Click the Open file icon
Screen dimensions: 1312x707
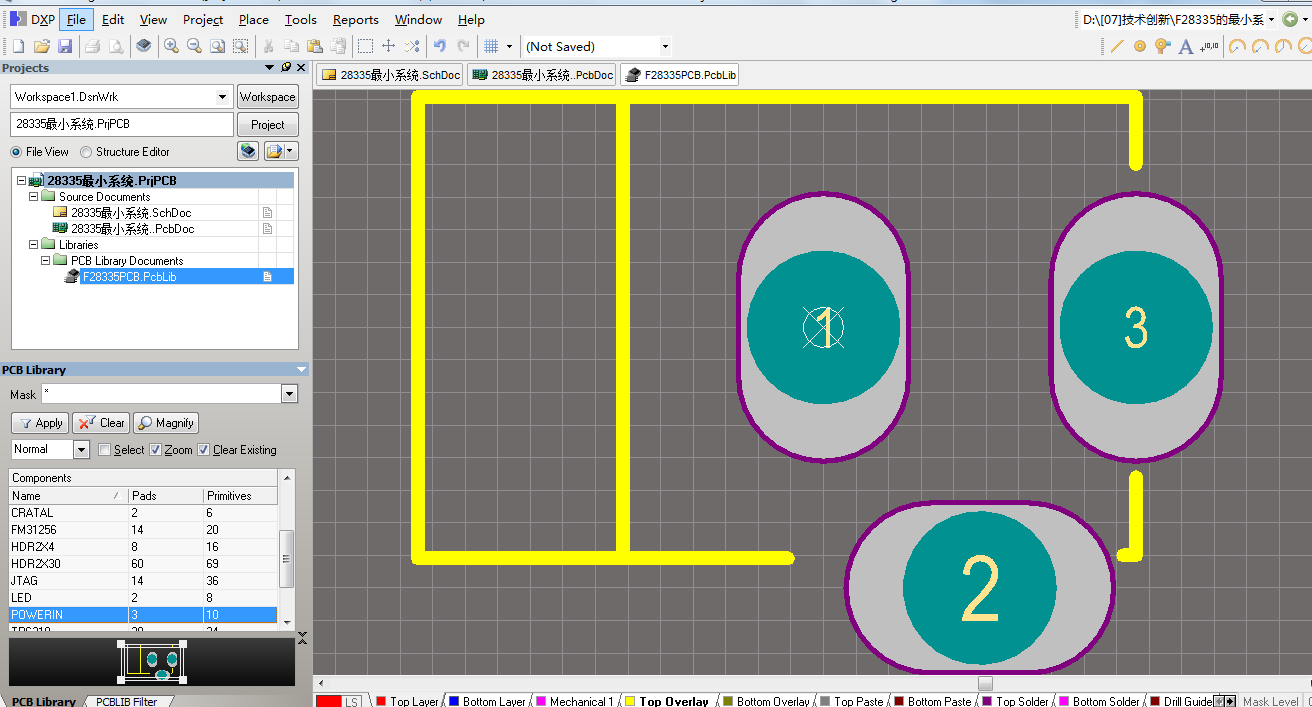click(x=42, y=46)
